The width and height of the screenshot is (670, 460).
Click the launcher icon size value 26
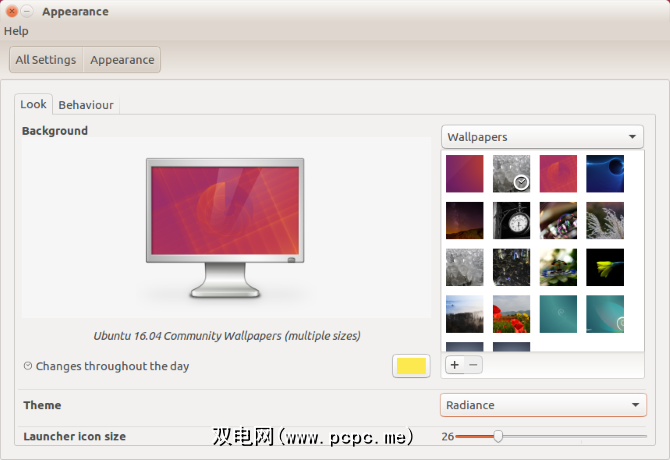(447, 436)
